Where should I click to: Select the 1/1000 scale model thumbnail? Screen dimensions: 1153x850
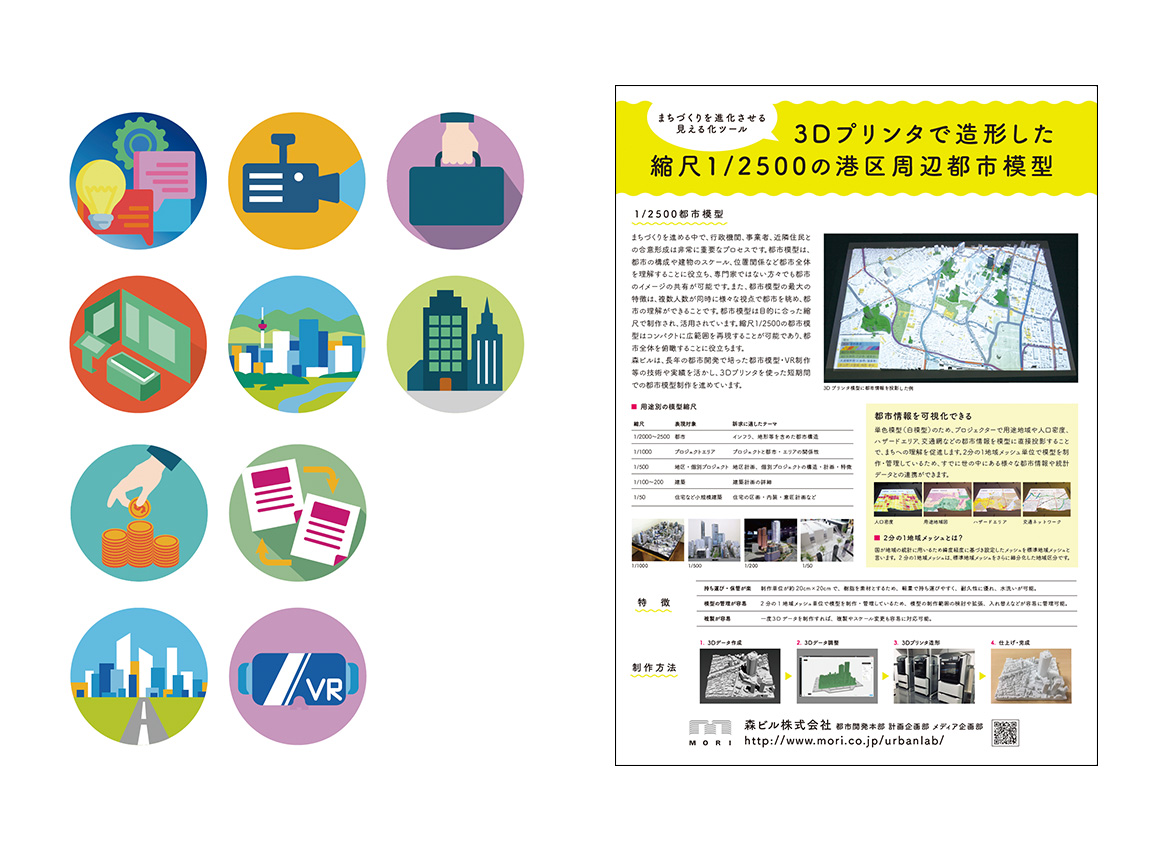click(656, 539)
